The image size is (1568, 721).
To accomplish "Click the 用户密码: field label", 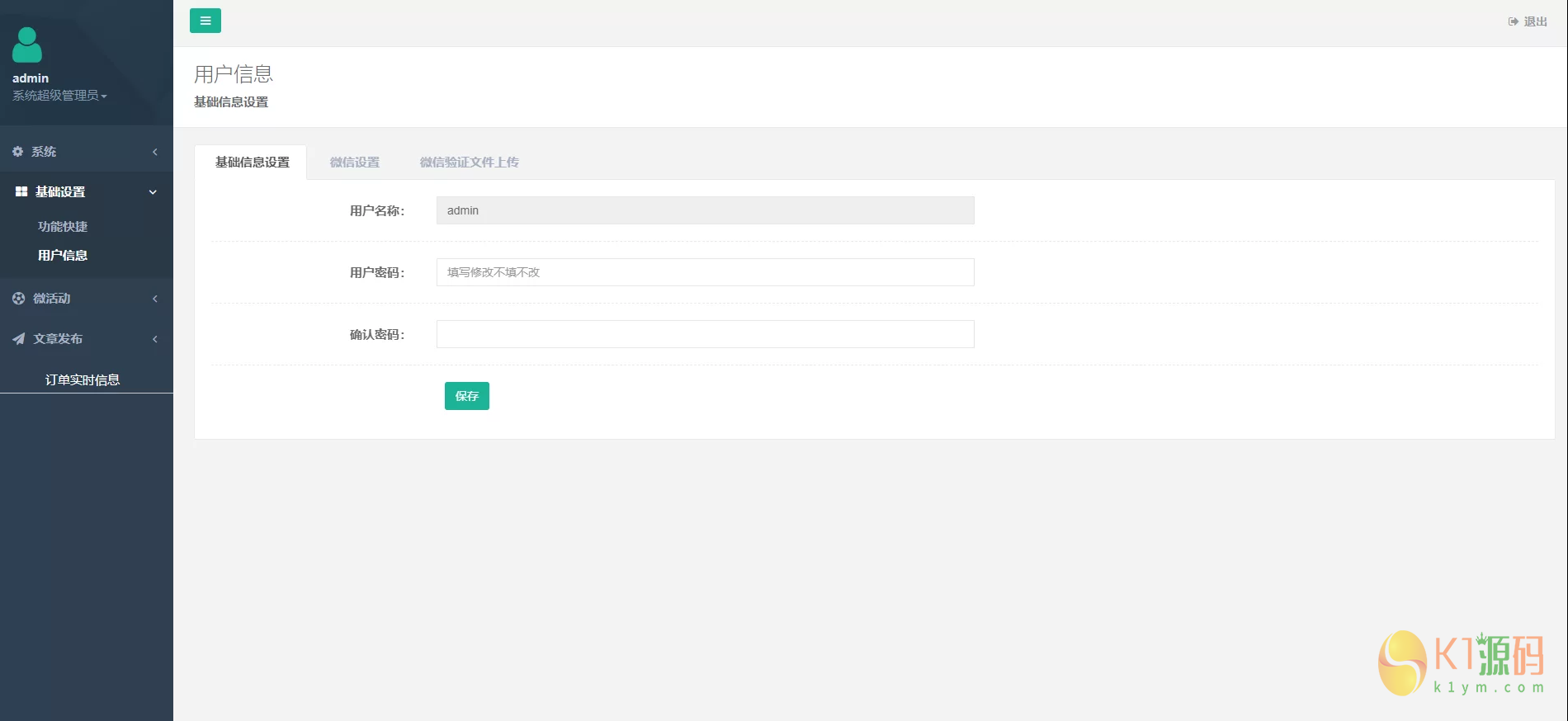I will [x=377, y=273].
